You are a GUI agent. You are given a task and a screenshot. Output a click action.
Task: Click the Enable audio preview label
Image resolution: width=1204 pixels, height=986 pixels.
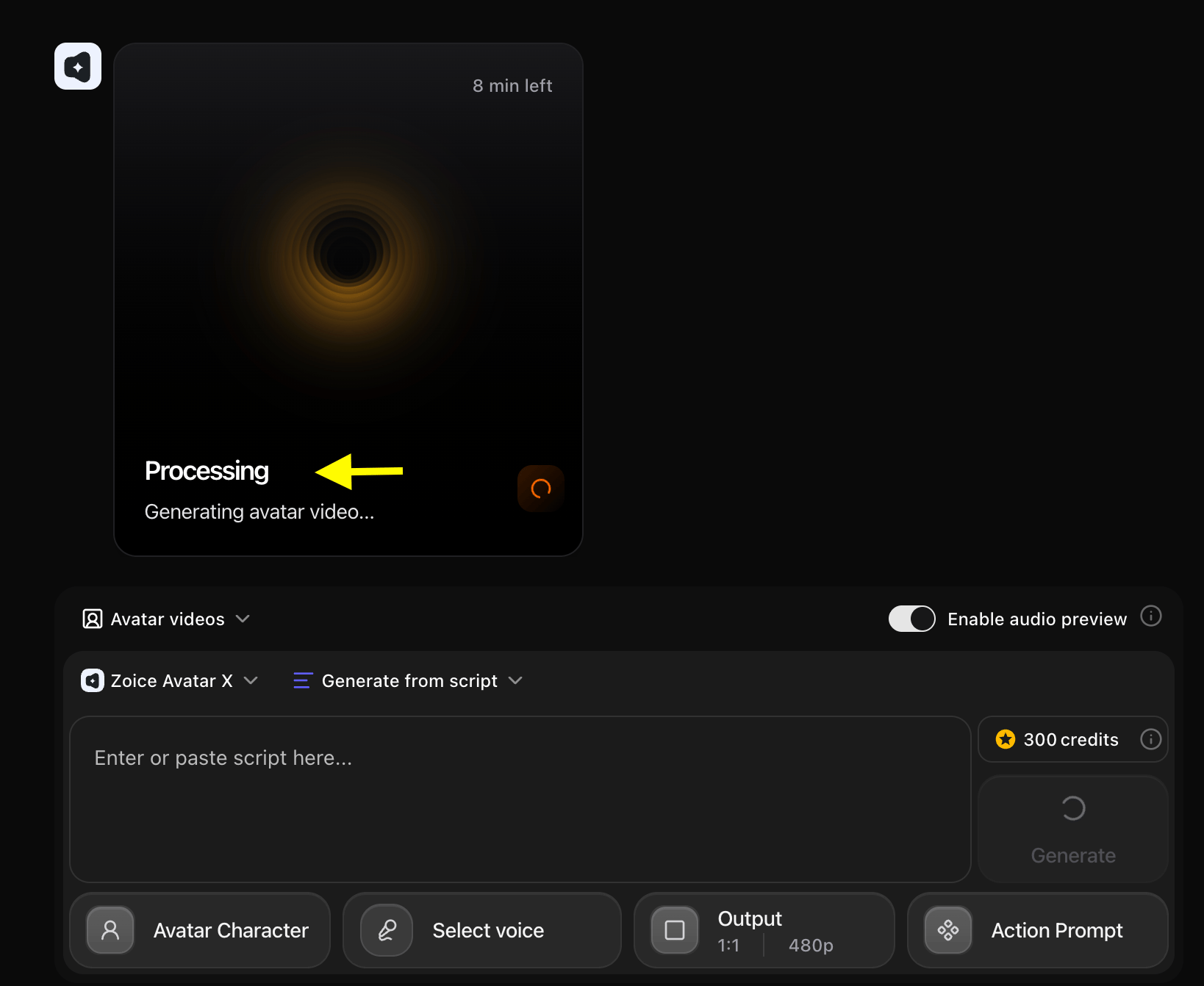[x=1037, y=619]
